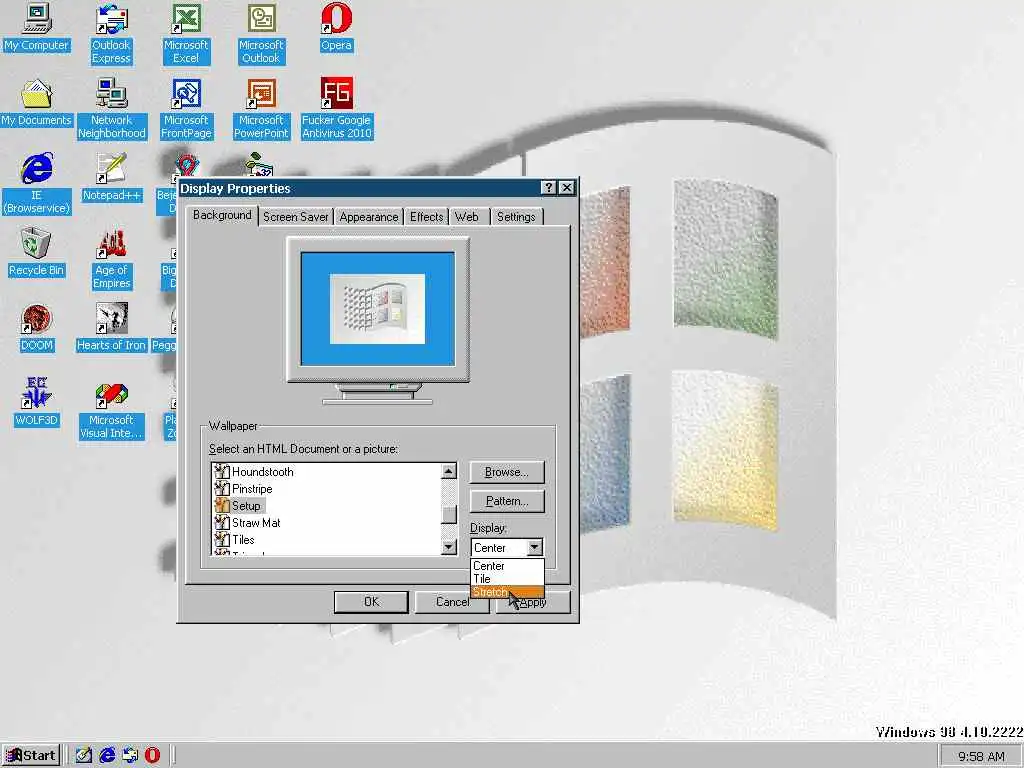Switch to the Settings tab
Screen dimensions: 1024x768
click(516, 217)
